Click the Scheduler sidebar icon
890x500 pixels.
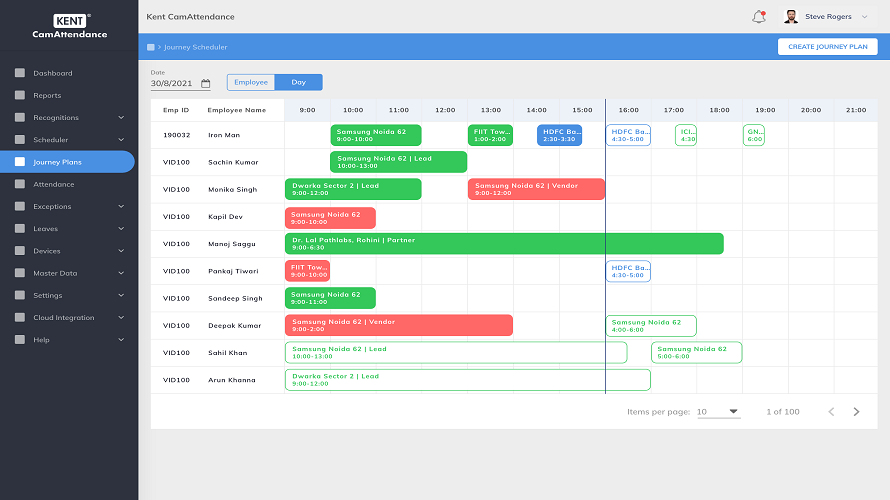pos(20,139)
